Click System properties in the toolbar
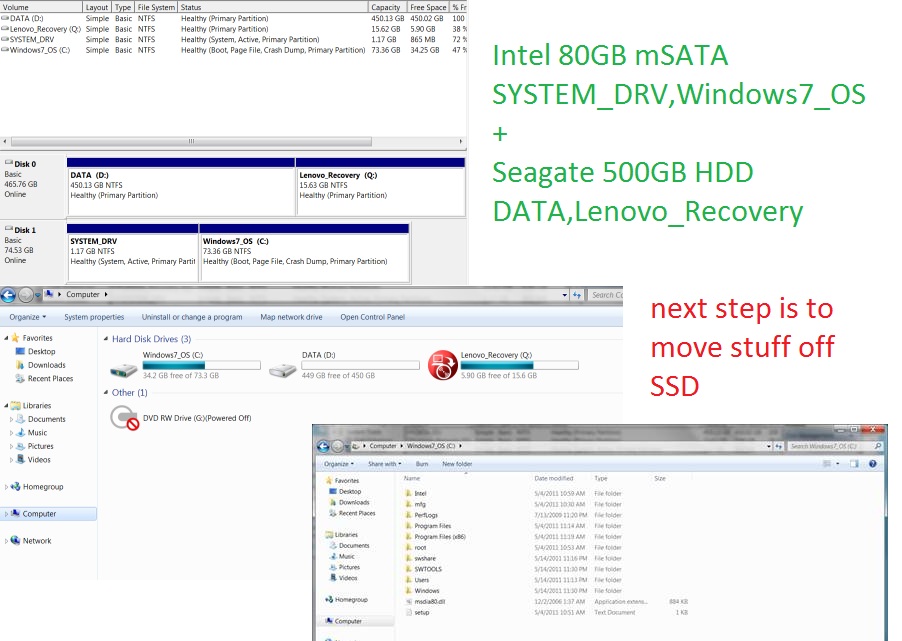The image size is (902, 641). [94, 317]
